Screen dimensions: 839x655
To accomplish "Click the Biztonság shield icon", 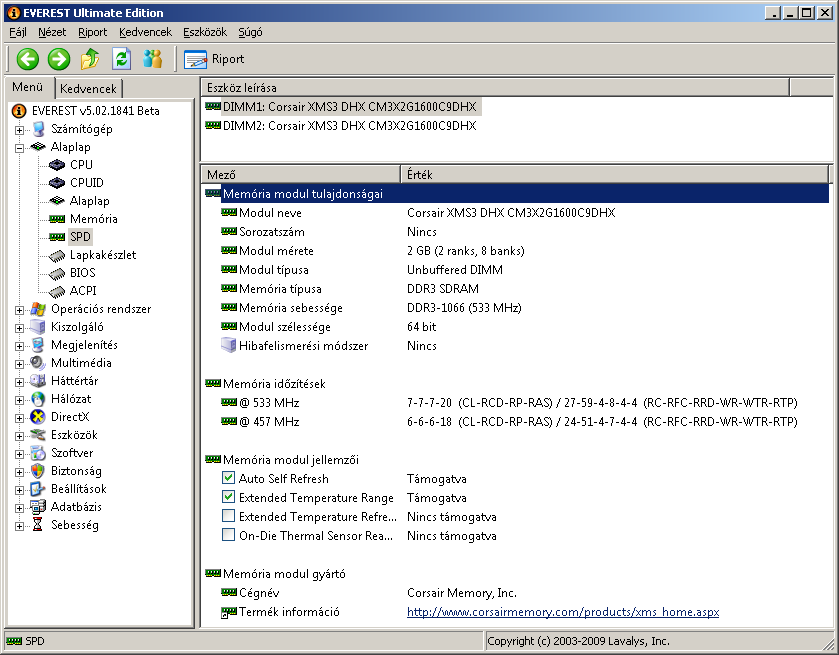I will (x=38, y=471).
